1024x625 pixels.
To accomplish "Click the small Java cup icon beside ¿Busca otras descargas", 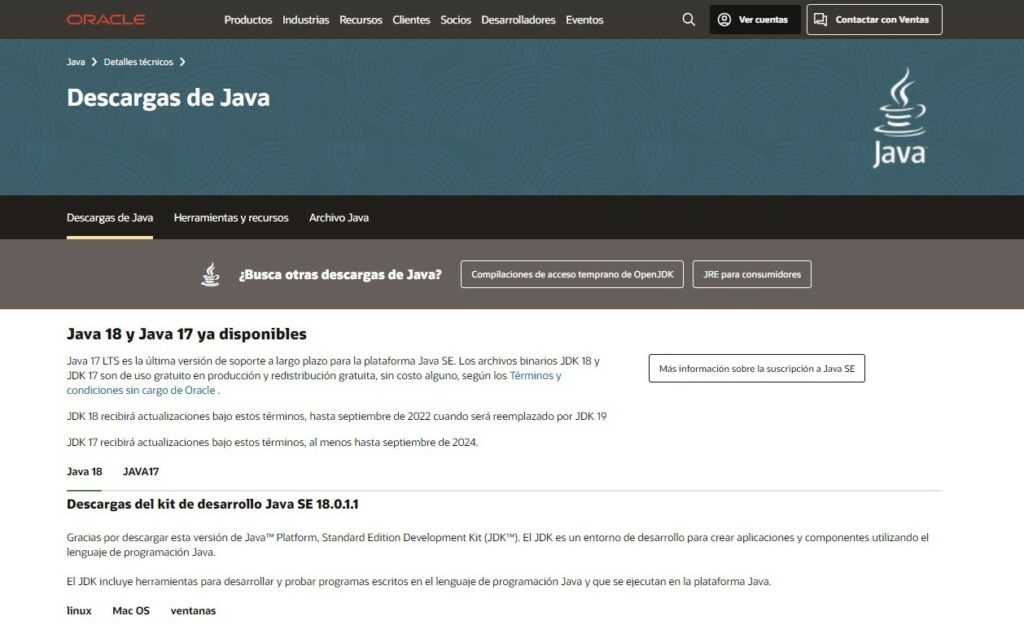I will point(210,274).
